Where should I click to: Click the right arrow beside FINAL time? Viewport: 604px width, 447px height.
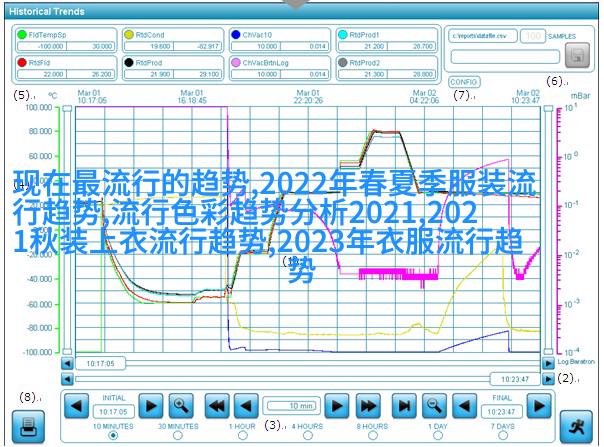click(x=539, y=405)
